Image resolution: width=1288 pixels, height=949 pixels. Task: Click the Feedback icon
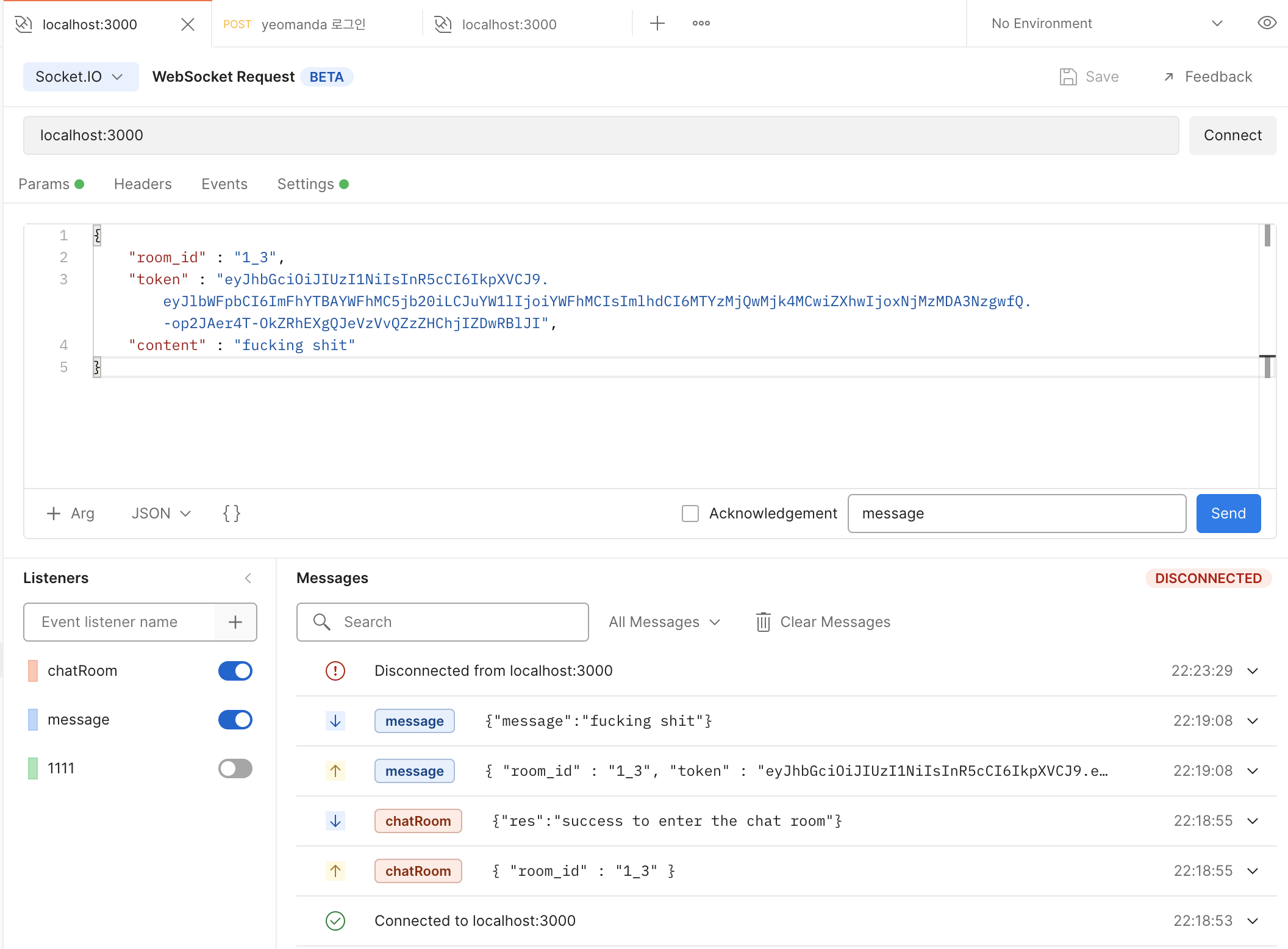[x=1169, y=77]
